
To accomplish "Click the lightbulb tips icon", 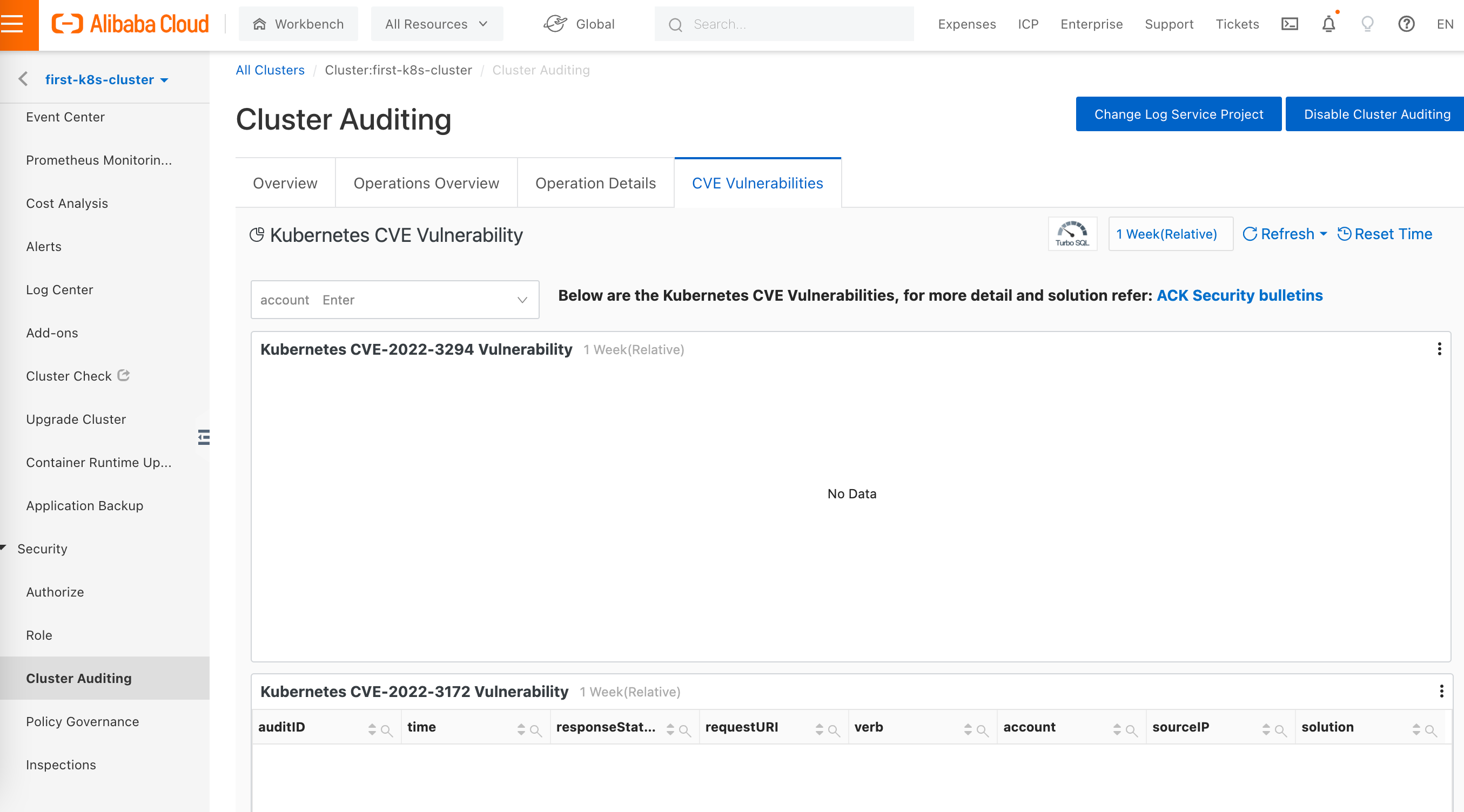I will [1367, 24].
